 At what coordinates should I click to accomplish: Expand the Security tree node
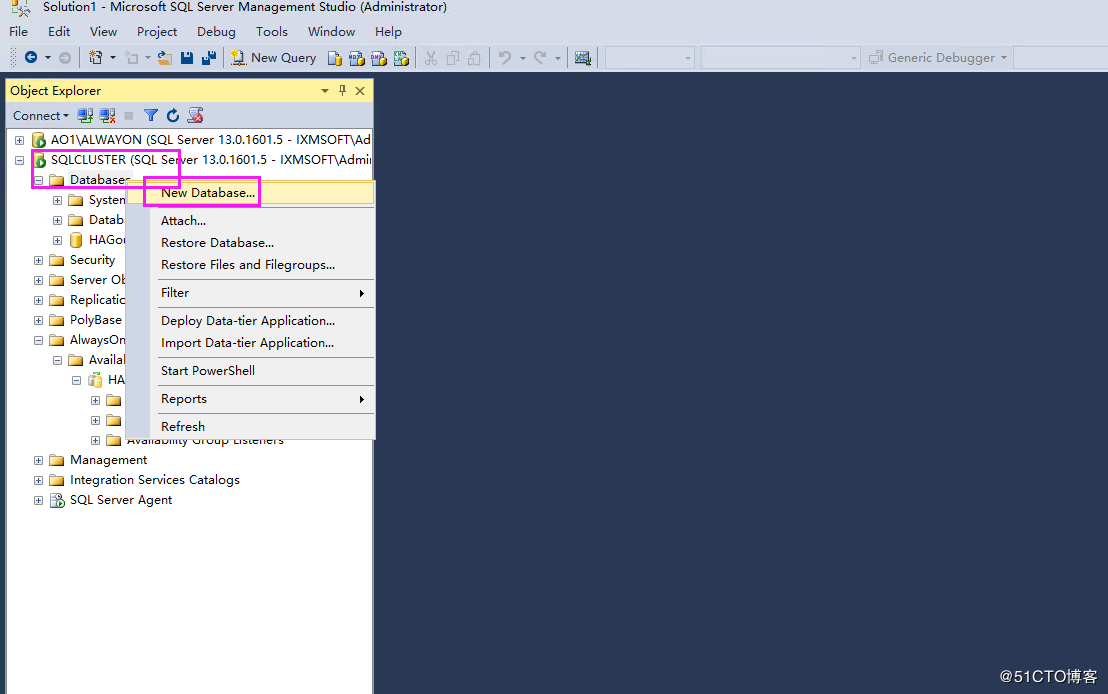(38, 259)
